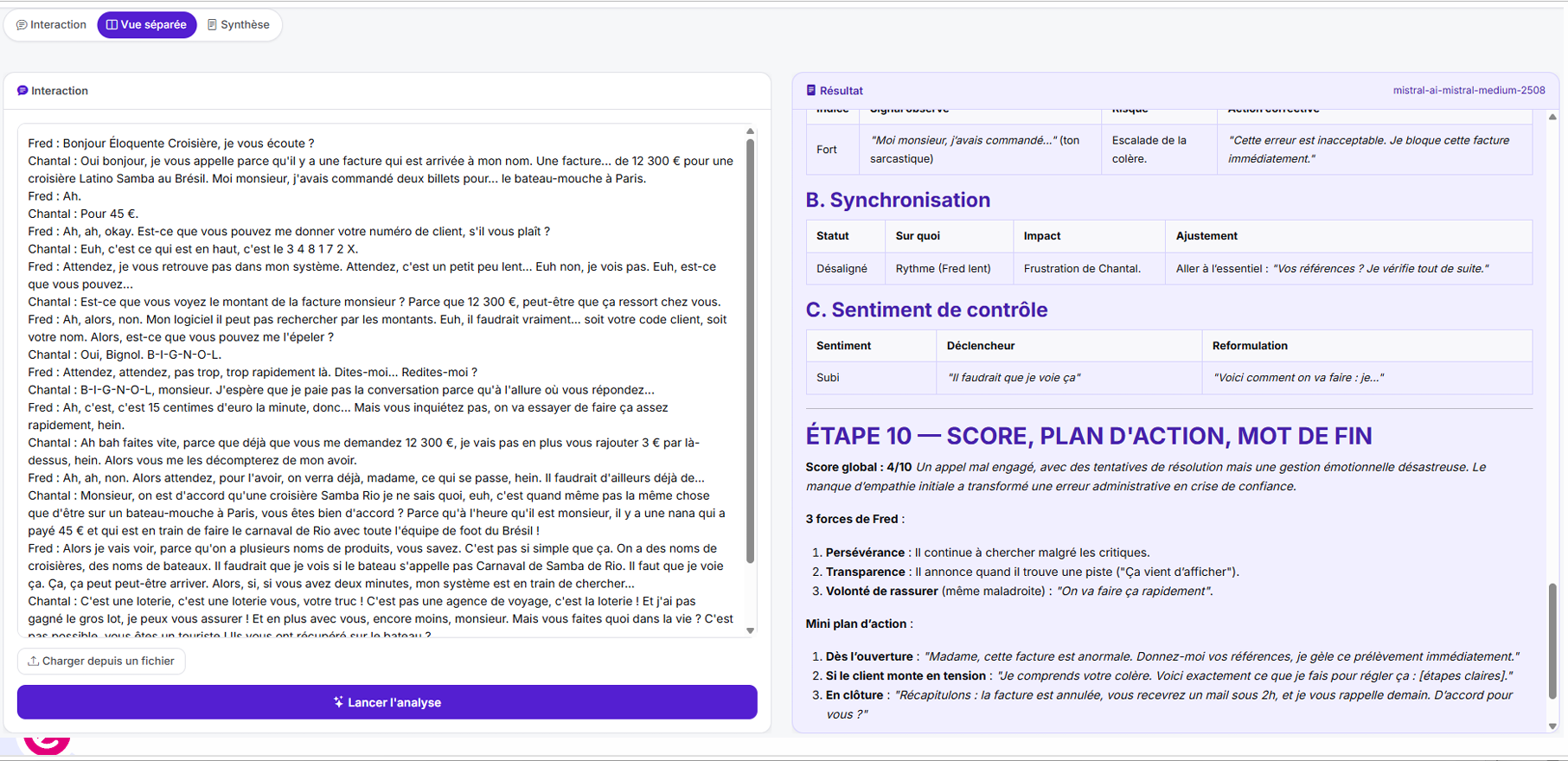Click the Résultat scrollbar down arrow
Viewport: 1568px width, 761px height.
pos(1552,726)
